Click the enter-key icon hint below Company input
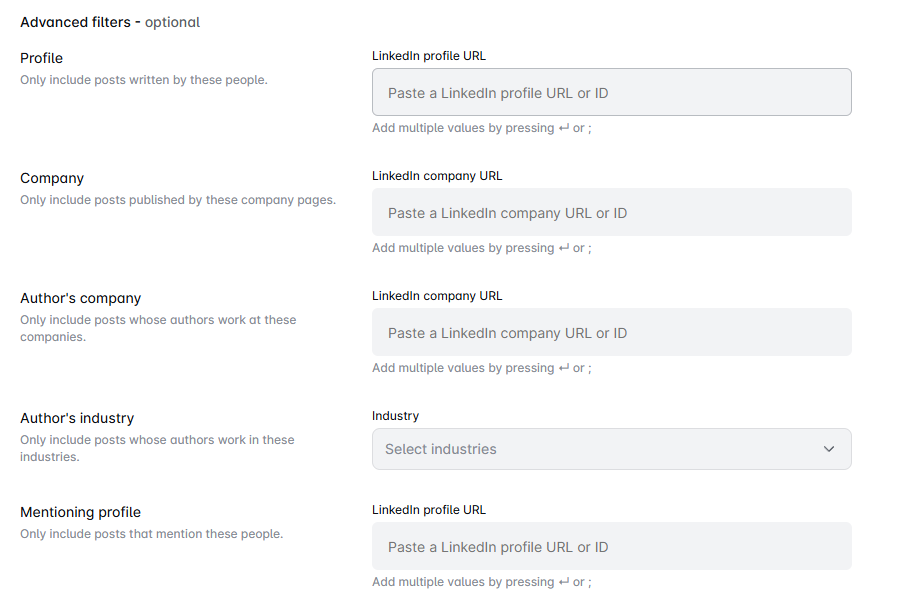This screenshot has width=913, height=605. pyautogui.click(x=564, y=248)
